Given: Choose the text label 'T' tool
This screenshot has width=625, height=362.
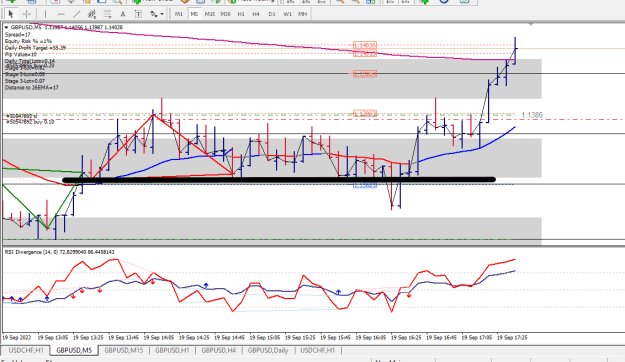Looking at the screenshot, I should pos(138,14).
